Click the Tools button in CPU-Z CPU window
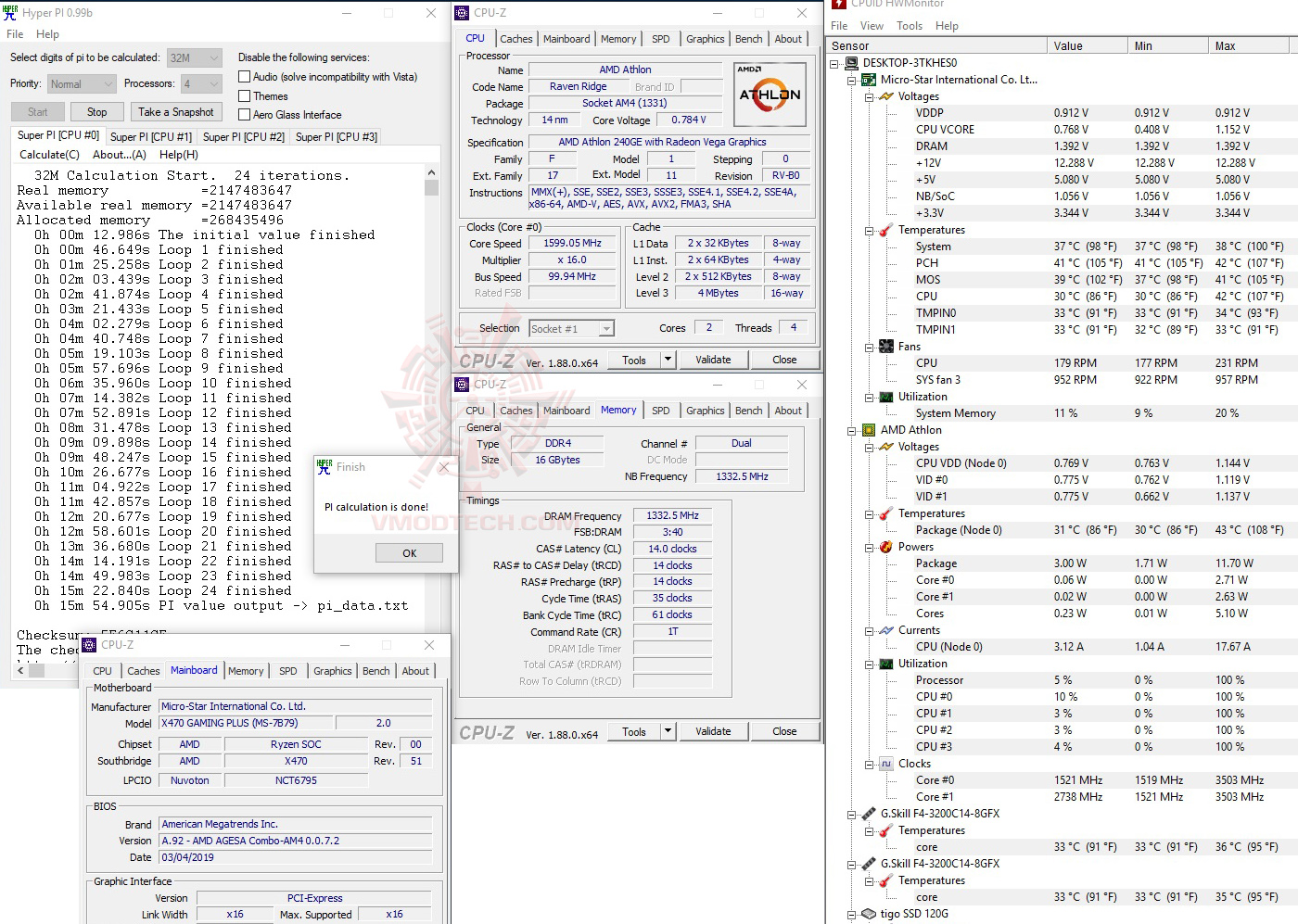1298x924 pixels. [x=634, y=360]
